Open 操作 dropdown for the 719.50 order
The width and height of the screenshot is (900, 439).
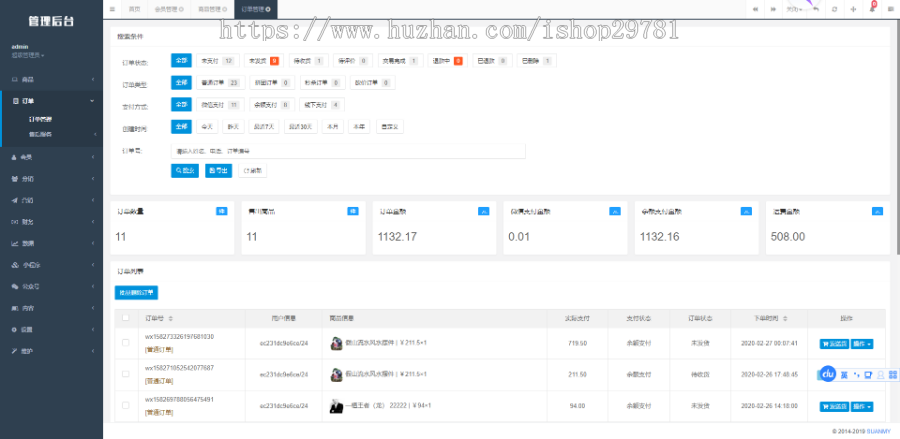[x=862, y=344]
